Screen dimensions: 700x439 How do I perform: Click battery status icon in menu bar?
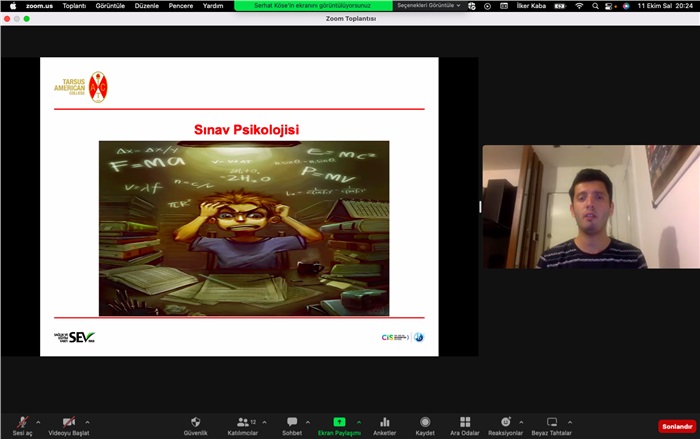[x=560, y=6]
